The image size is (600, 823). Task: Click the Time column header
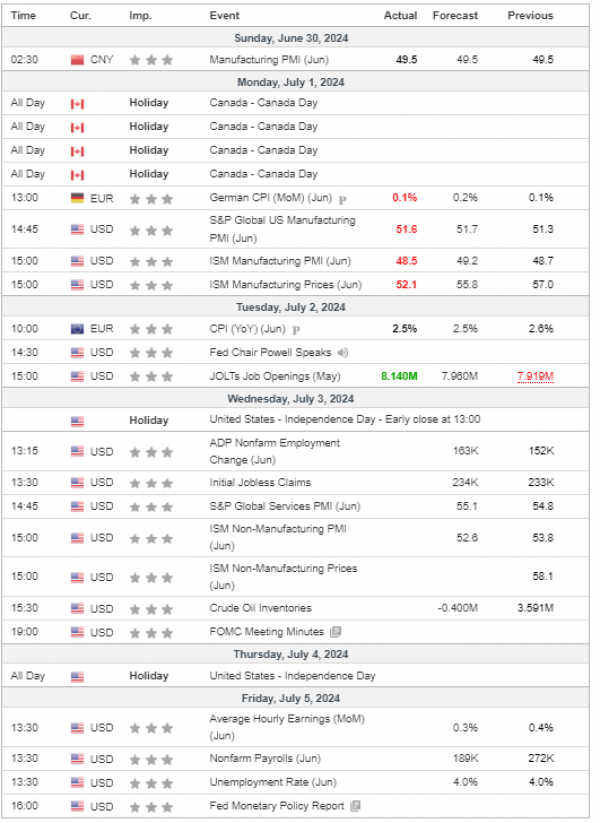point(24,15)
